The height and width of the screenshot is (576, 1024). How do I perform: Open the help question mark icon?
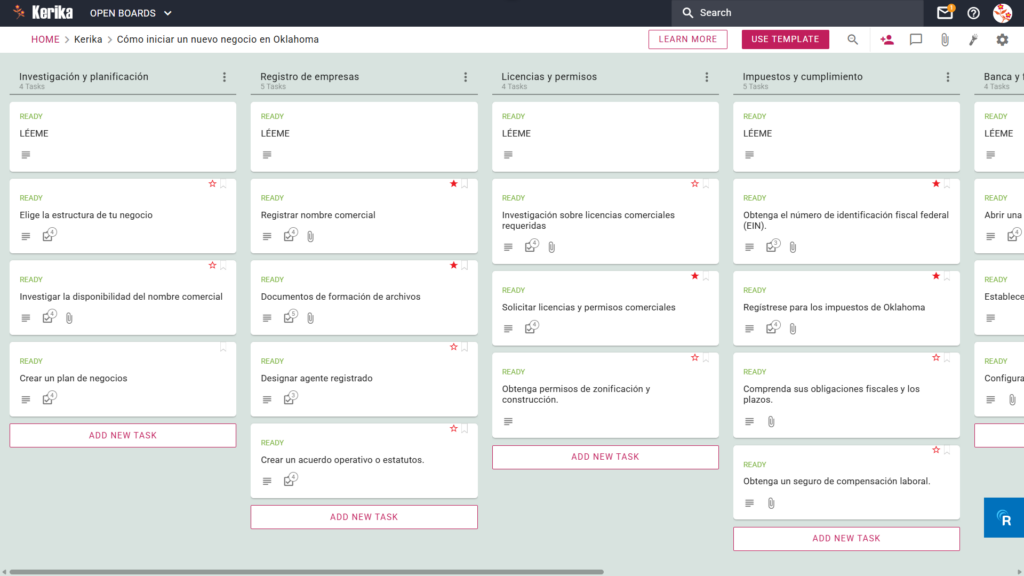click(973, 13)
